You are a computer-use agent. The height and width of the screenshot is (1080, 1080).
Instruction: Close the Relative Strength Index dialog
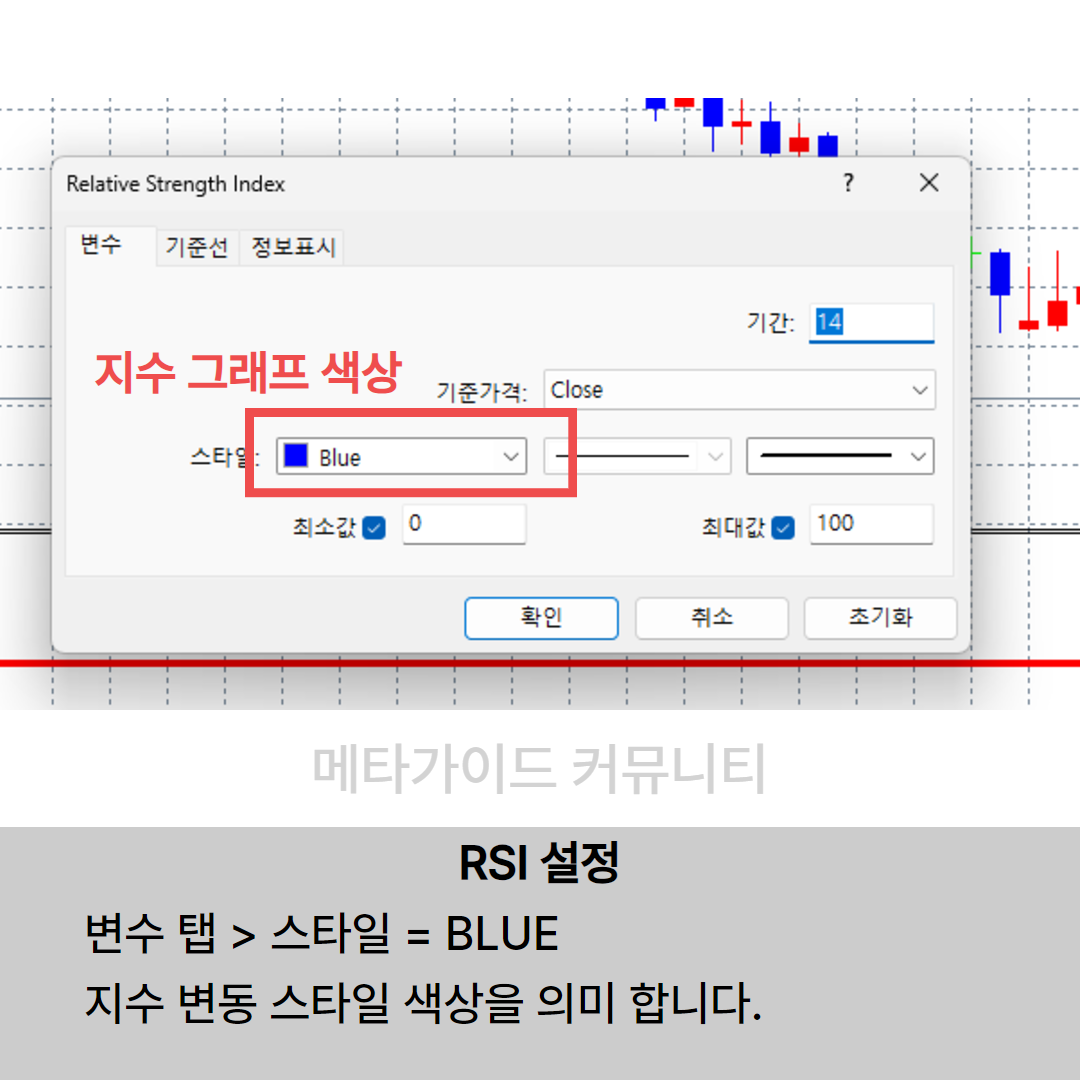[929, 183]
